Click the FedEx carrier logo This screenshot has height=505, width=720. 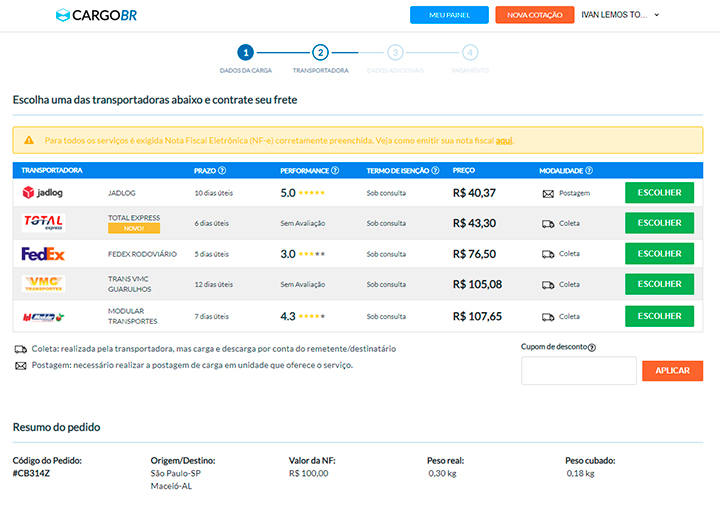point(43,254)
